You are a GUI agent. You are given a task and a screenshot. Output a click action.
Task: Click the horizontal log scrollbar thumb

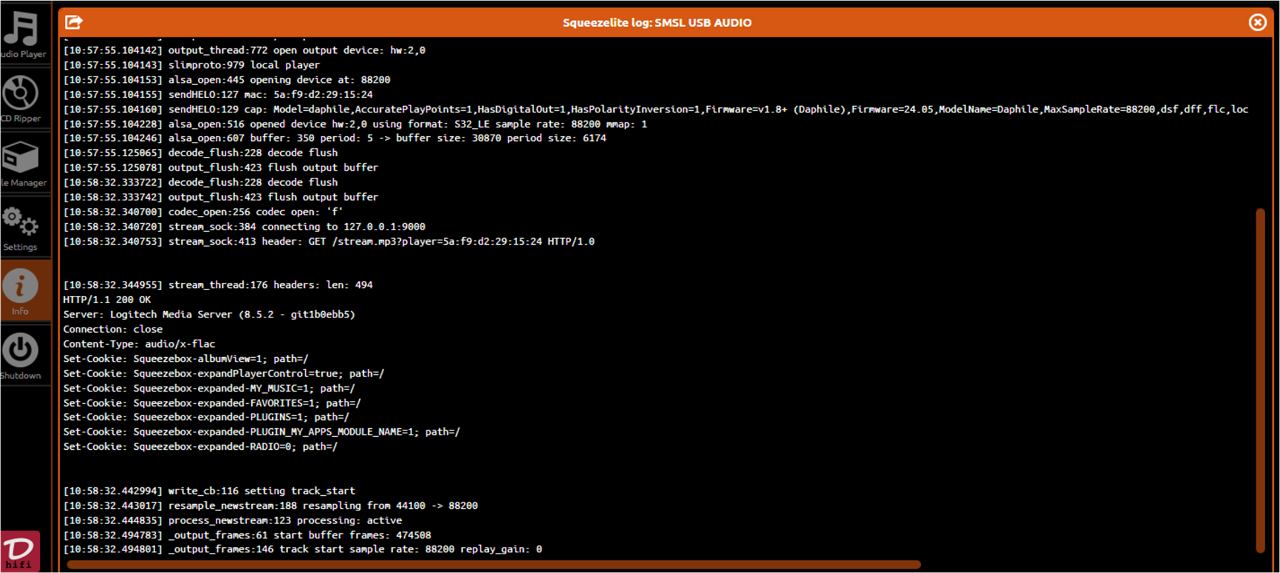click(494, 565)
